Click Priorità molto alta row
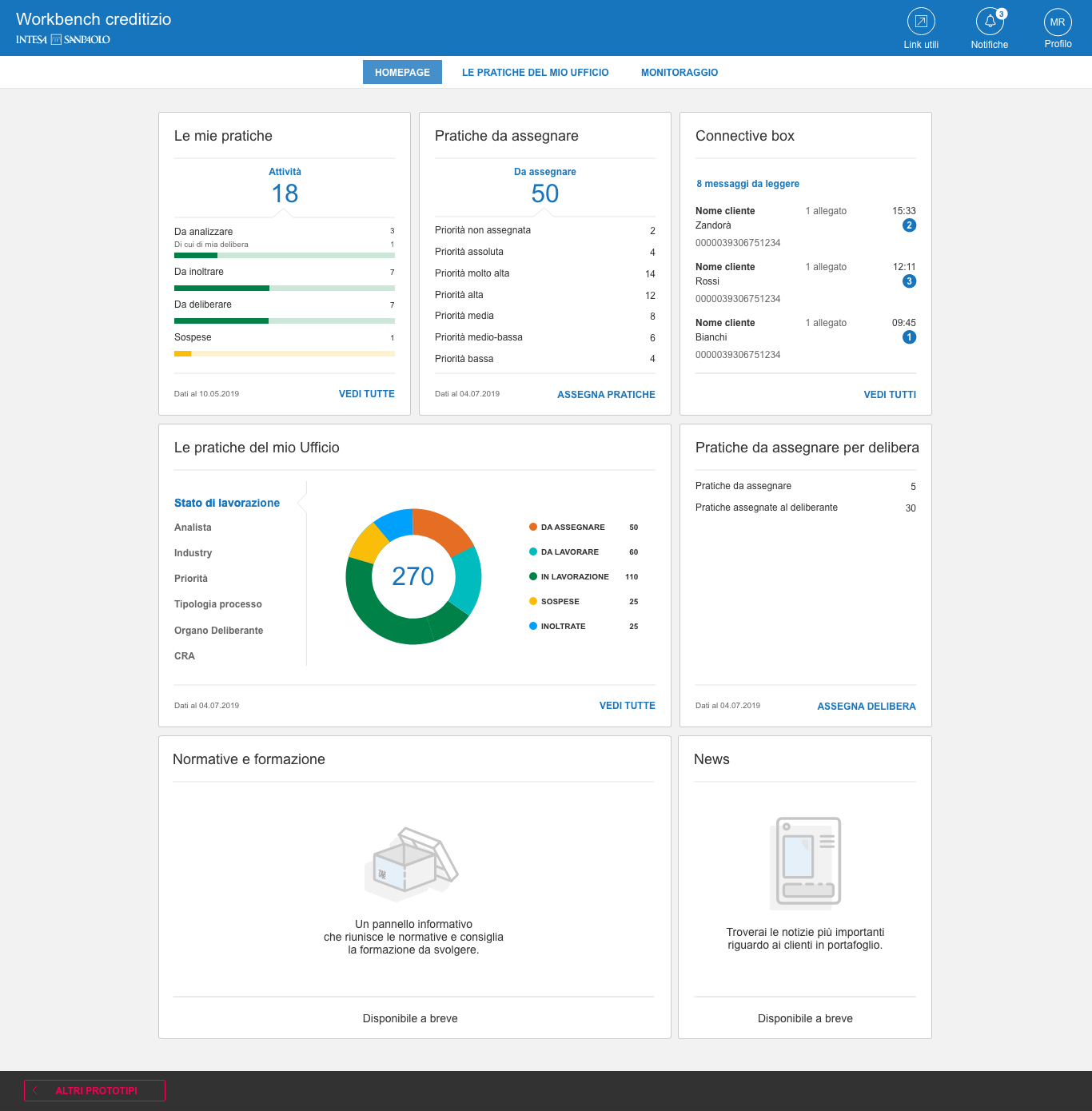 point(545,273)
